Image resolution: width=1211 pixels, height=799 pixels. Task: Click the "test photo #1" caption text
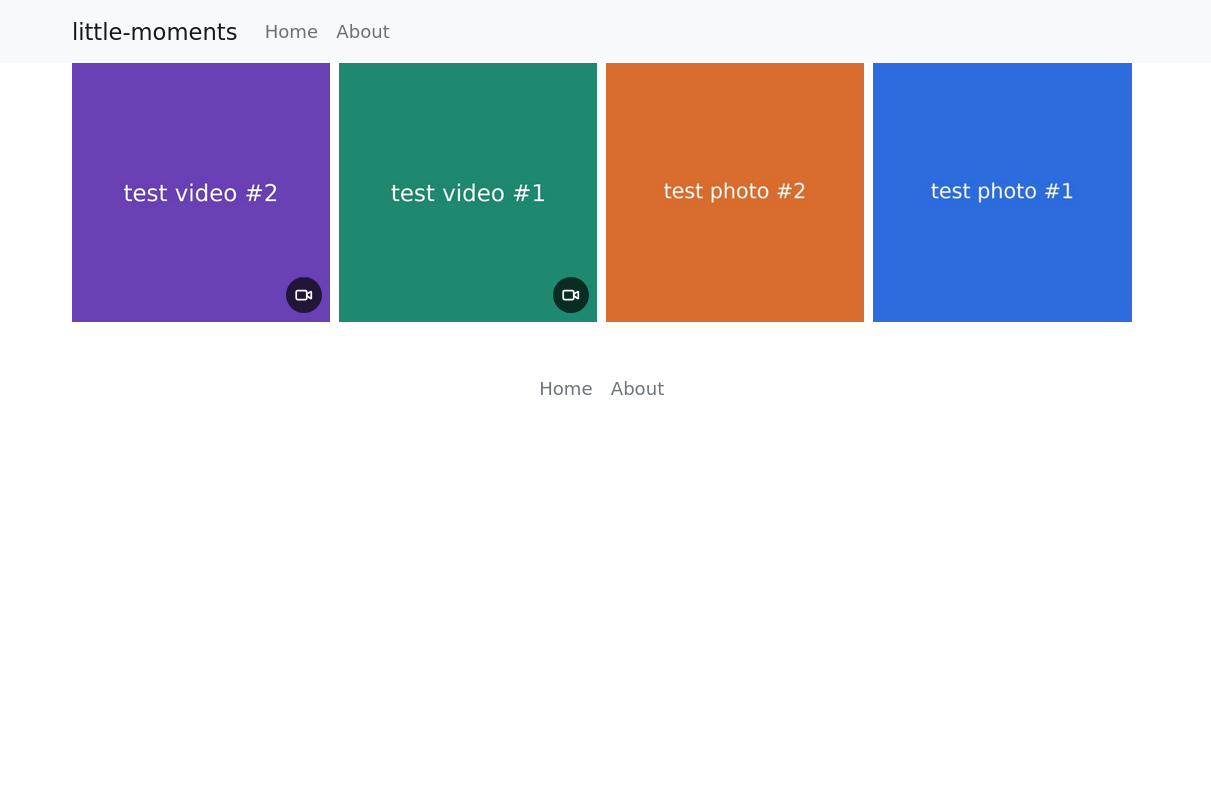pyautogui.click(x=1002, y=191)
